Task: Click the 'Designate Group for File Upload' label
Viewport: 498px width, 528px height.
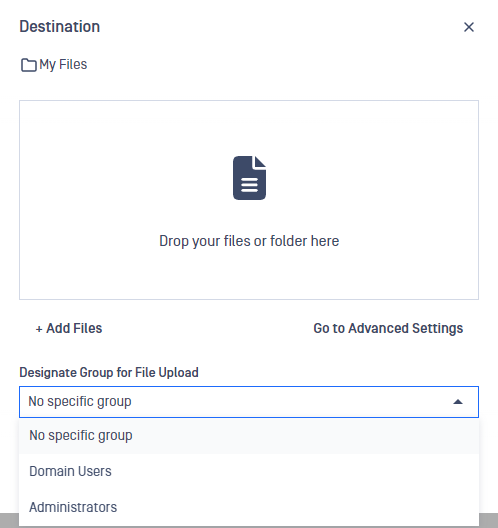Action: coord(109,372)
